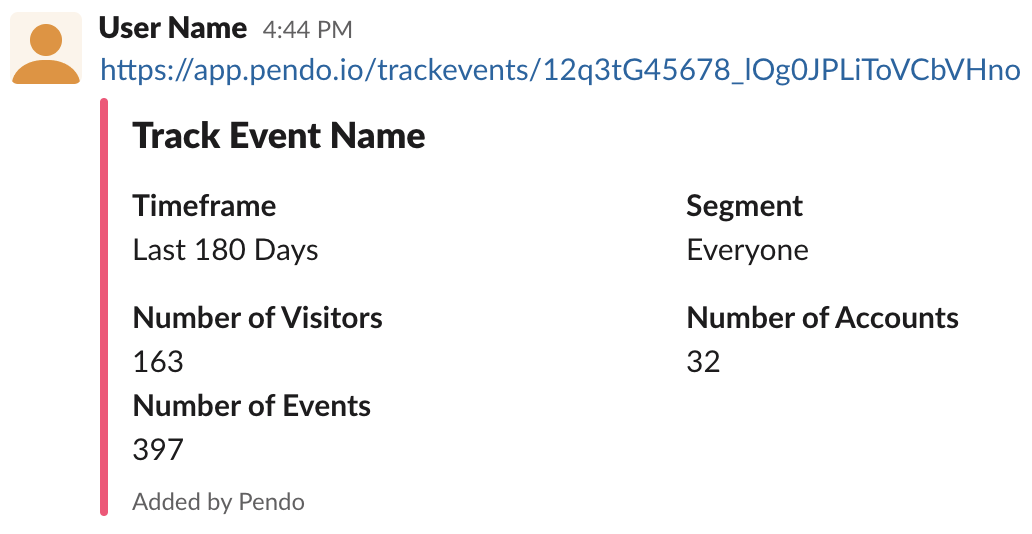Screen dimensions: 1032x534
Task: Click the pink attachment border bar
Action: [x=104, y=307]
